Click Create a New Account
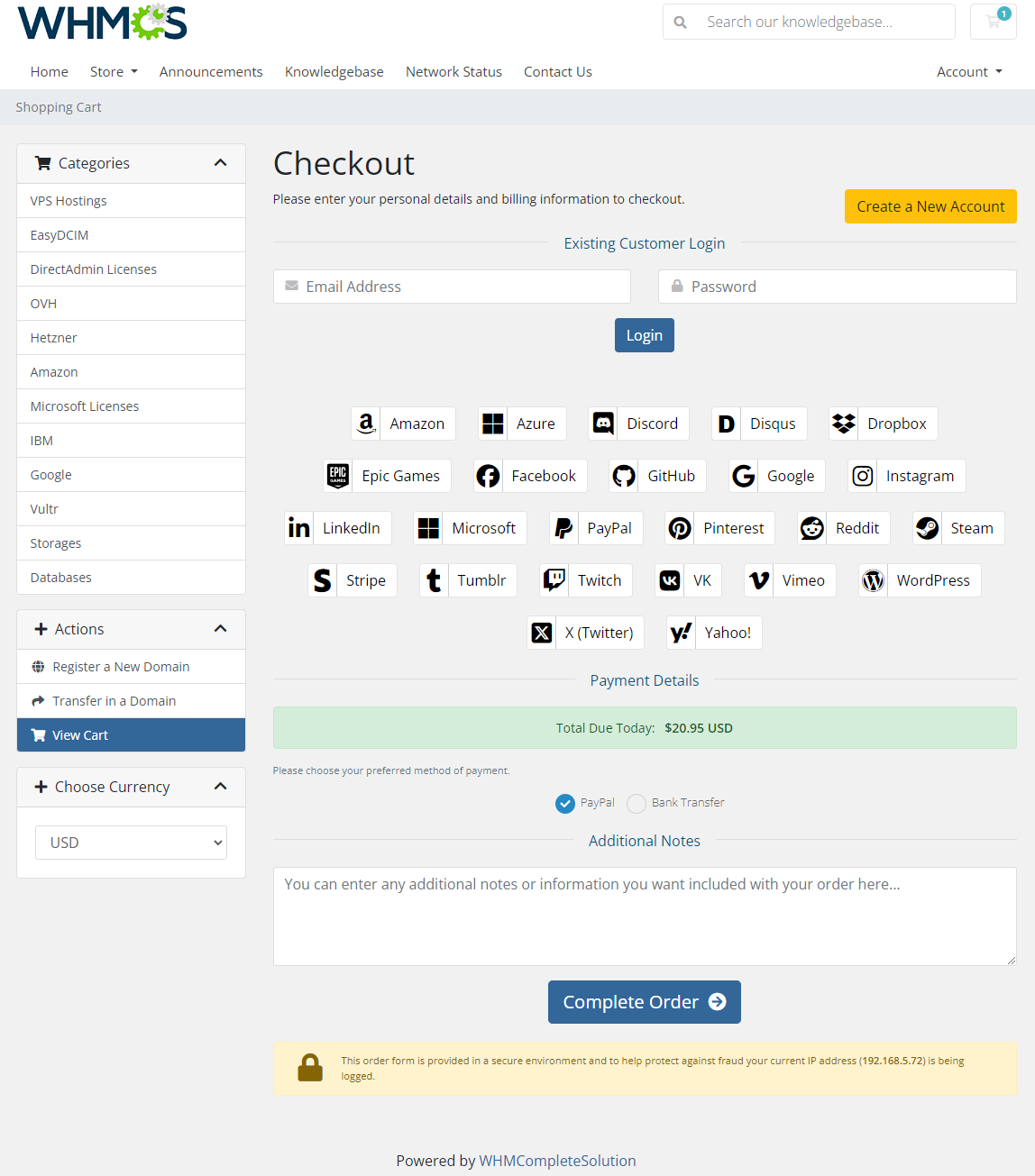The image size is (1035, 1176). [930, 206]
